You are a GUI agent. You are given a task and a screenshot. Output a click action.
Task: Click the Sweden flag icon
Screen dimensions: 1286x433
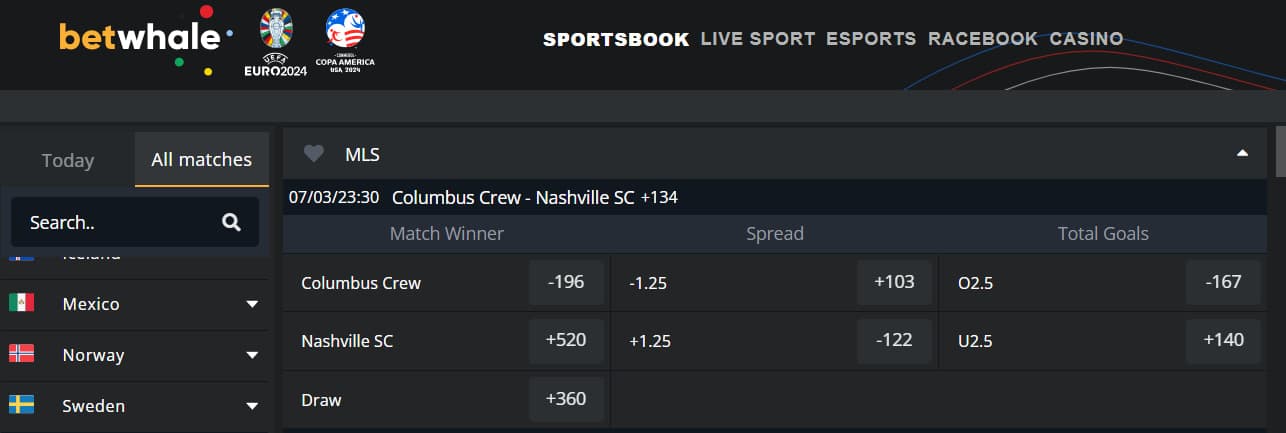(x=21, y=405)
